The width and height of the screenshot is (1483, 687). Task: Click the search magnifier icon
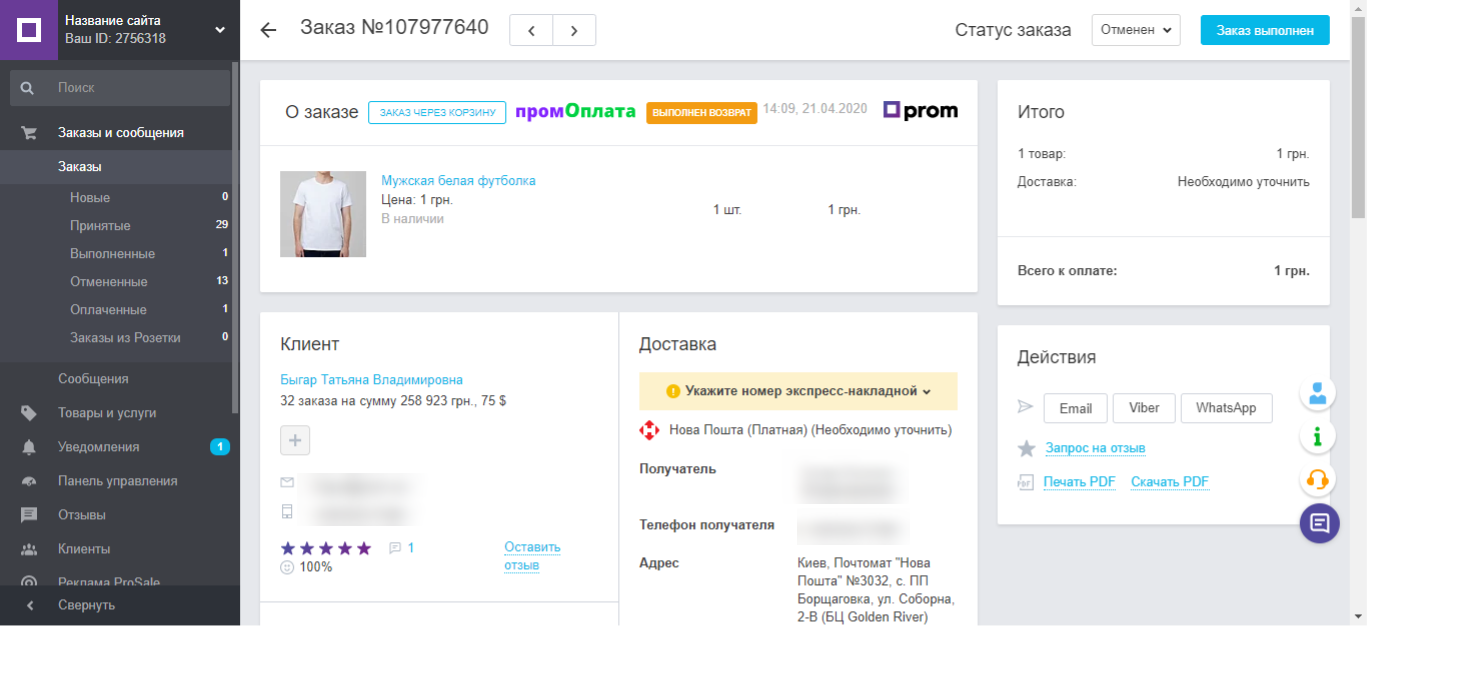point(28,88)
